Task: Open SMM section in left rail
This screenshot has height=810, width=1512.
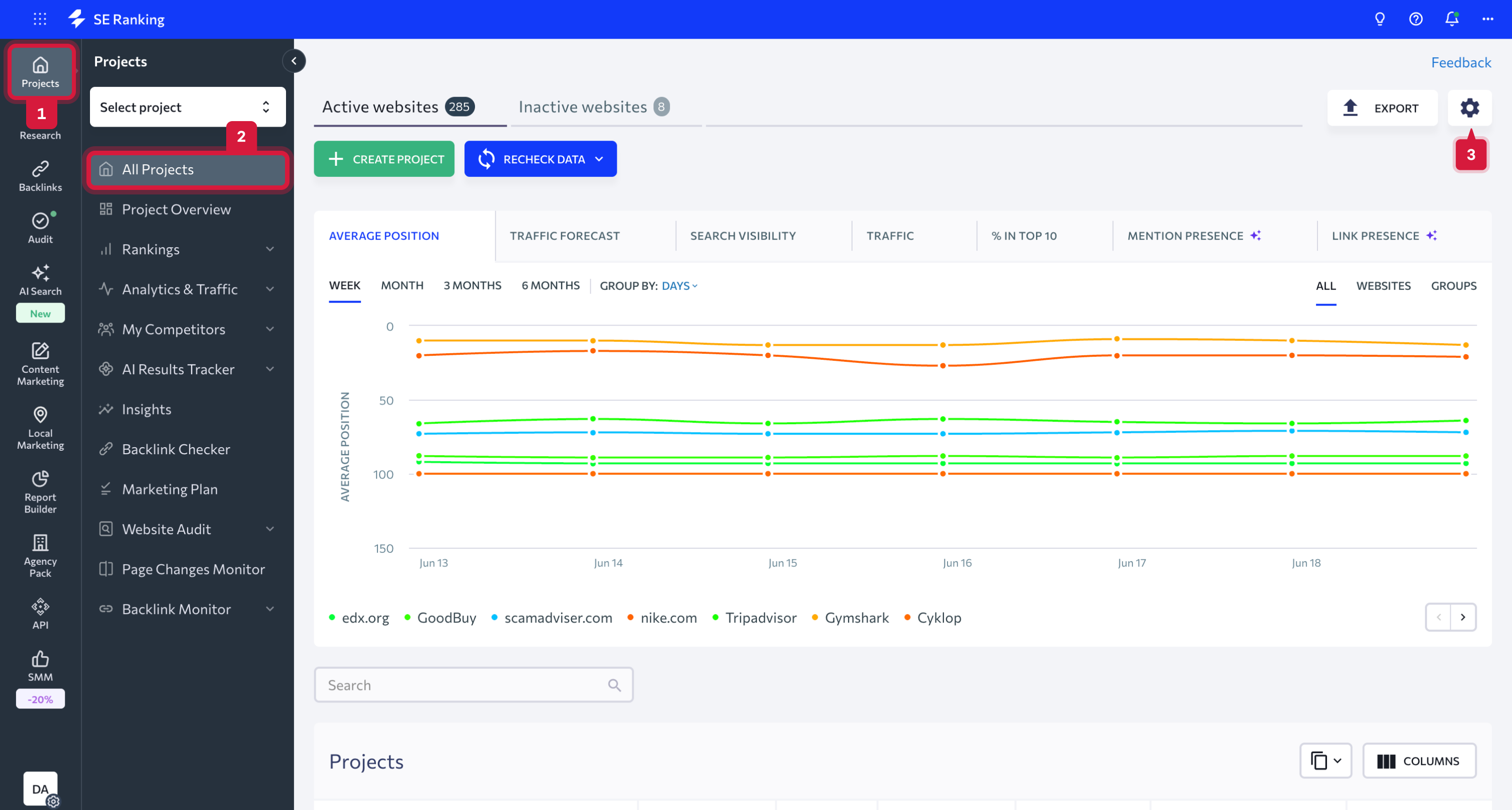Action: tap(40, 666)
